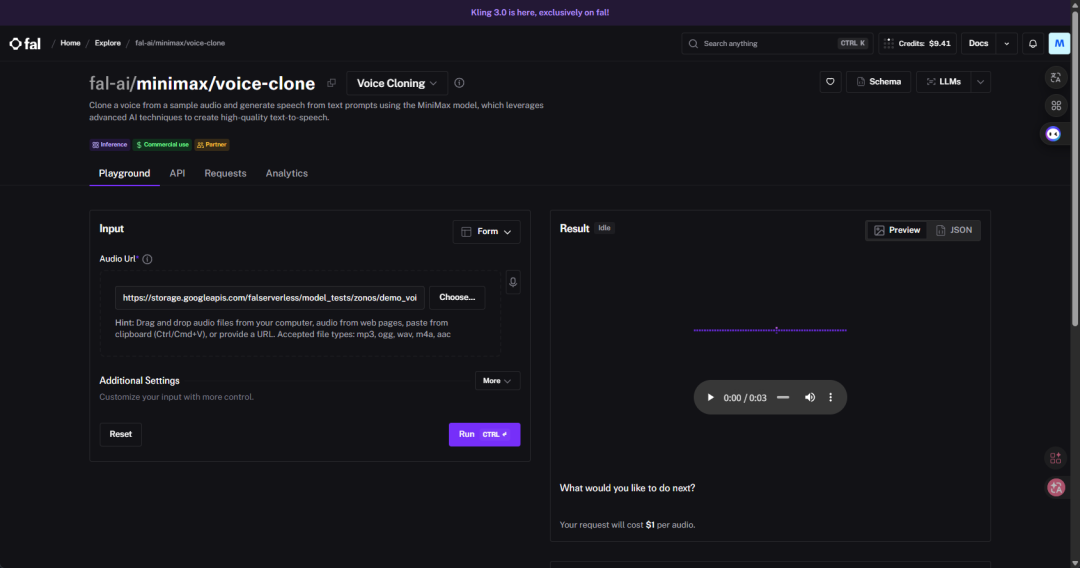Open the Analytics tab

tap(287, 173)
